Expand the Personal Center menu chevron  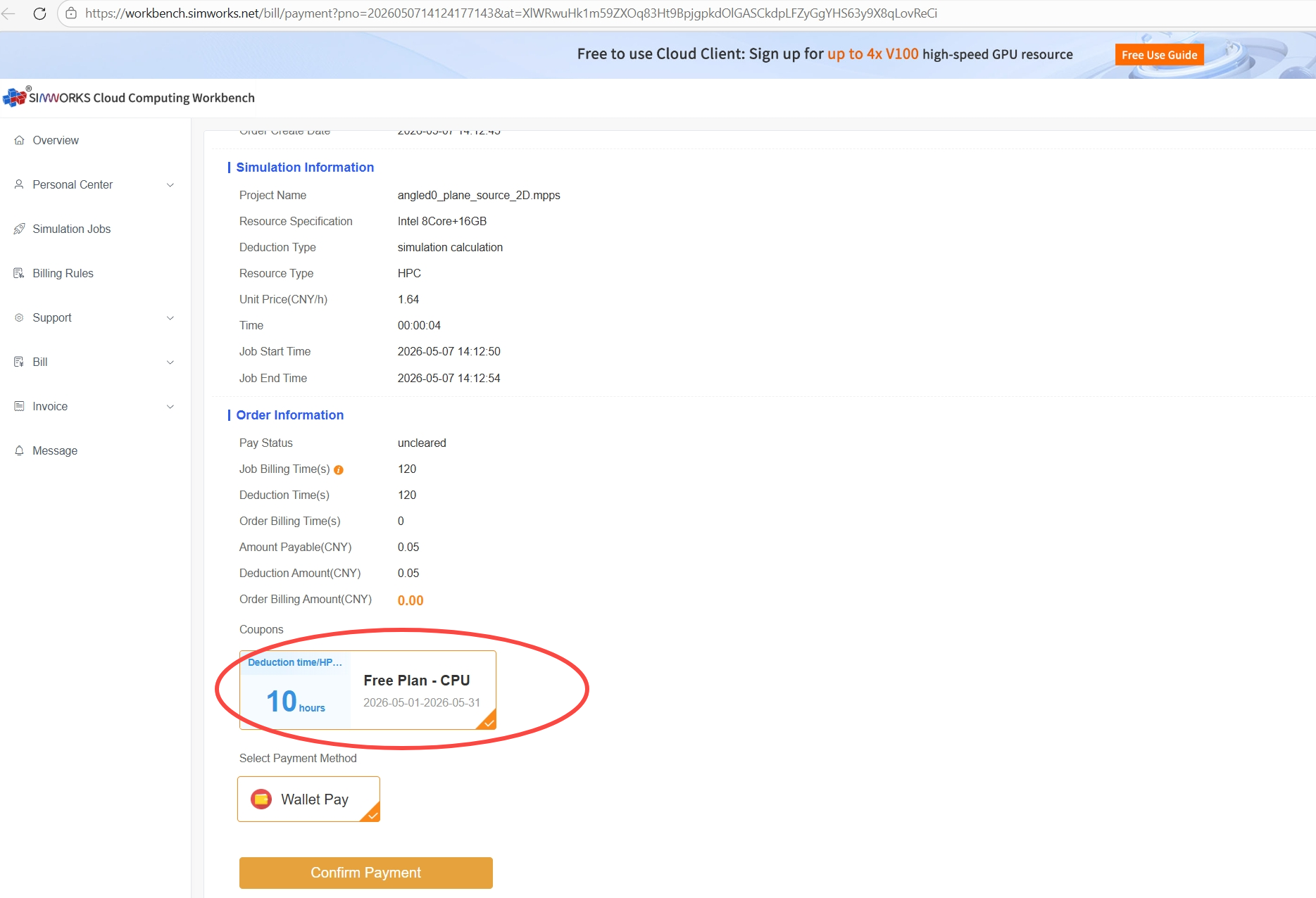pyautogui.click(x=170, y=185)
